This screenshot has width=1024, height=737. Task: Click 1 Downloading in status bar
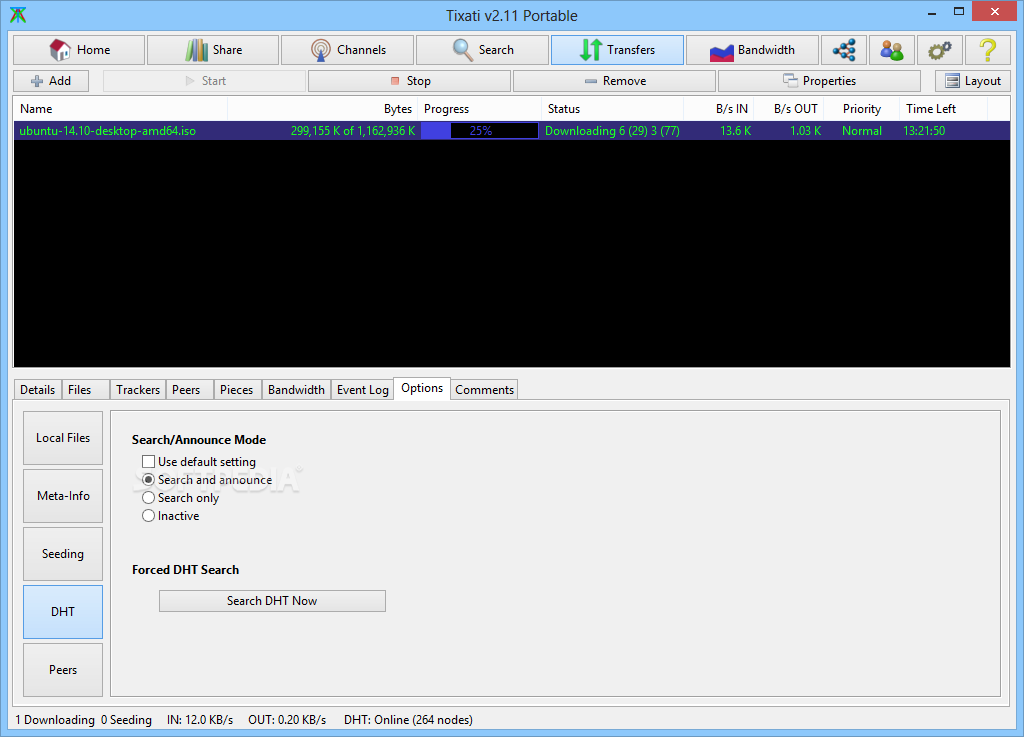click(55, 720)
